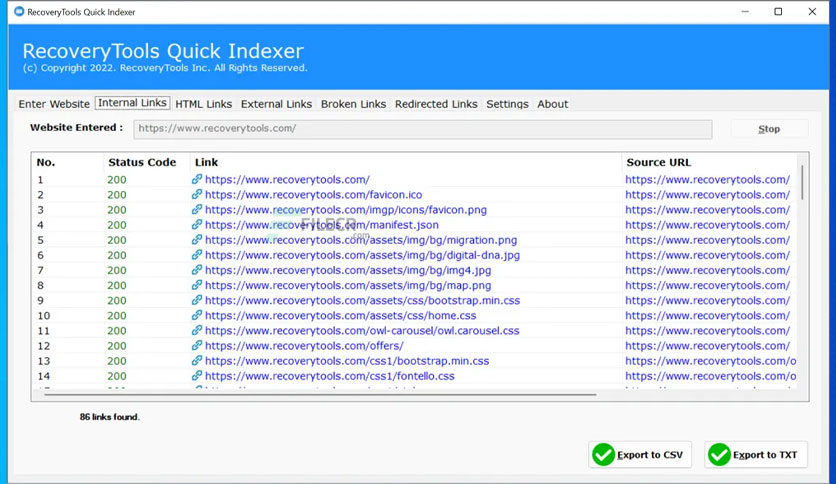Screen dimensions: 836x484
Task: Open the Enter Website tab
Action: pyautogui.click(x=54, y=104)
